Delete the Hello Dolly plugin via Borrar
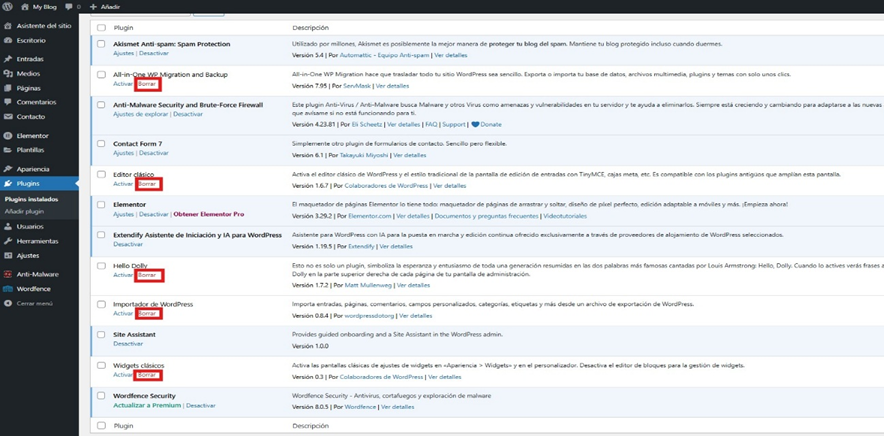 (x=148, y=275)
